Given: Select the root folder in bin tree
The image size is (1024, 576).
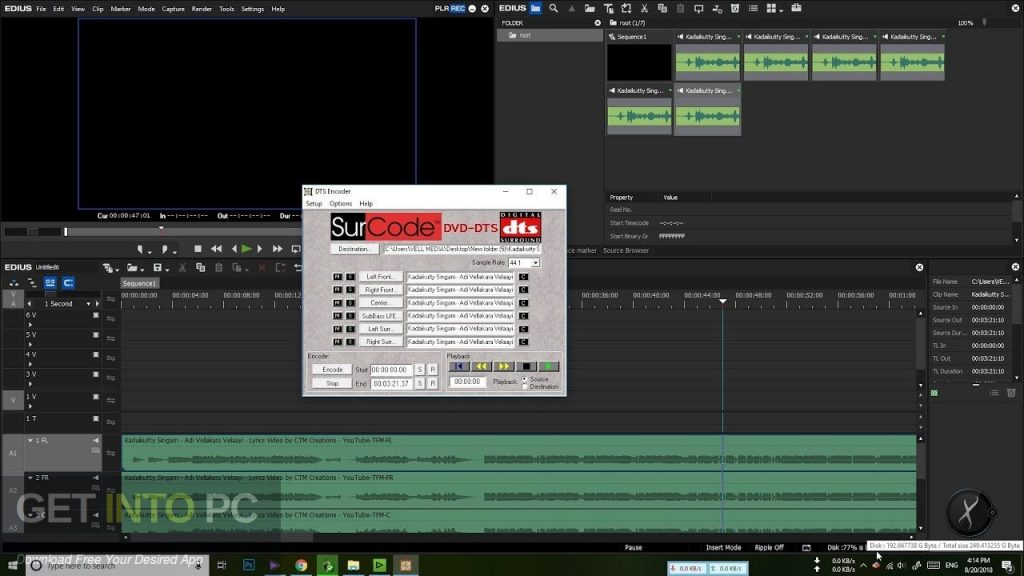Looking at the screenshot, I should point(550,35).
